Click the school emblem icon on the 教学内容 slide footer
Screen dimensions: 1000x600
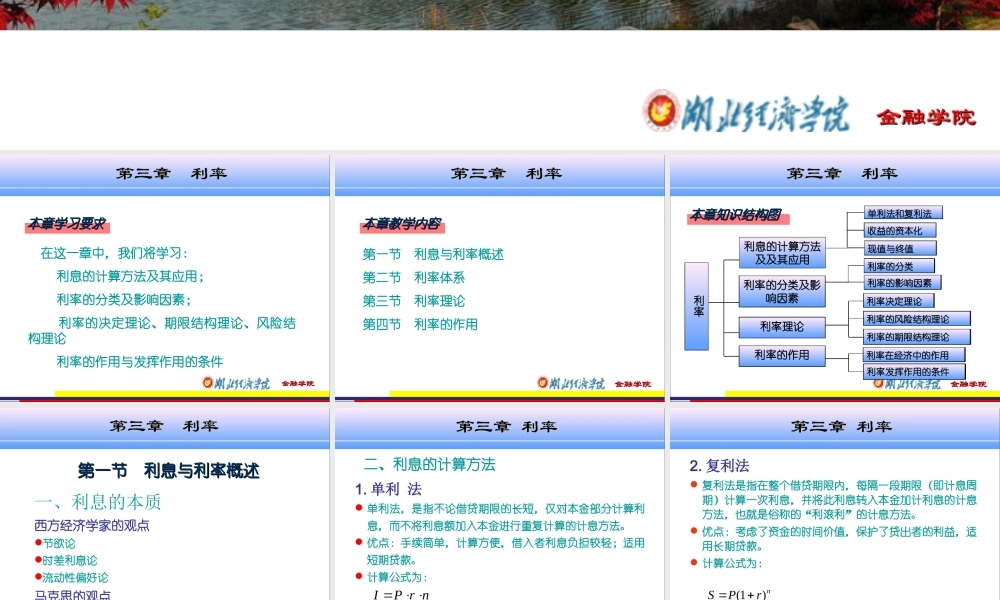[544, 383]
